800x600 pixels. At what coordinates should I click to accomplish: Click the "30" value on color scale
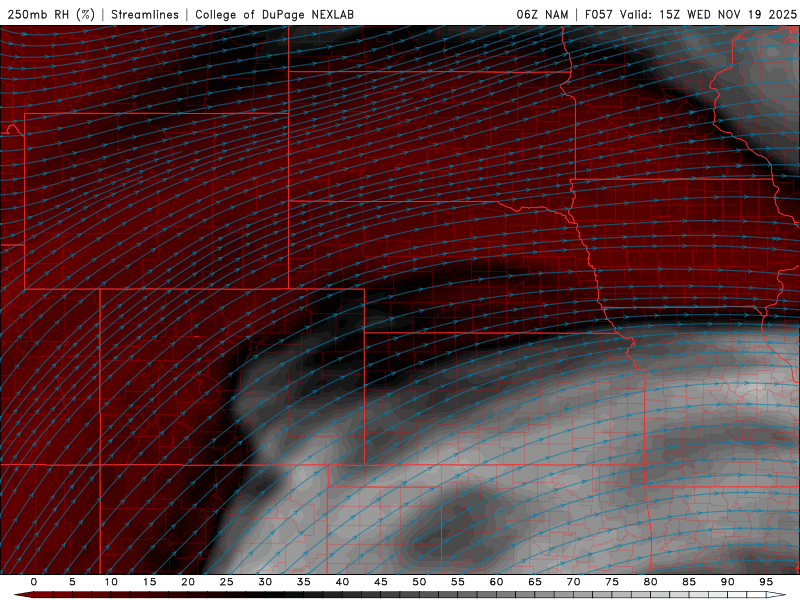pos(265,582)
